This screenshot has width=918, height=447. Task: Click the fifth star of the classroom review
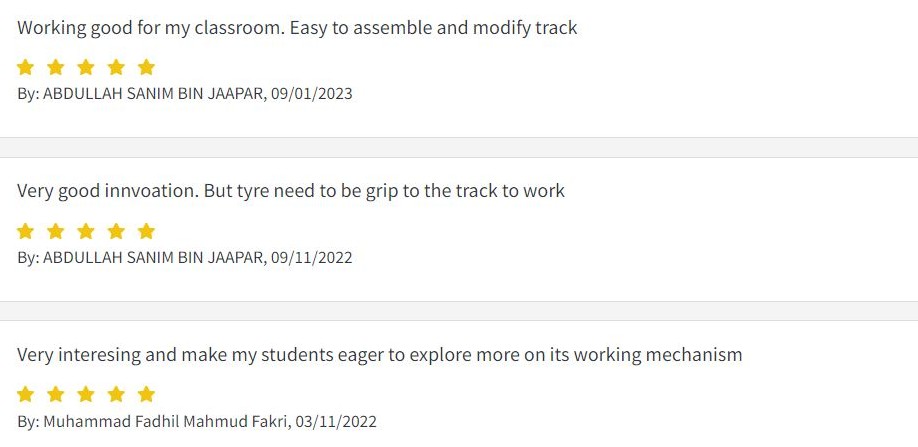coord(146,67)
